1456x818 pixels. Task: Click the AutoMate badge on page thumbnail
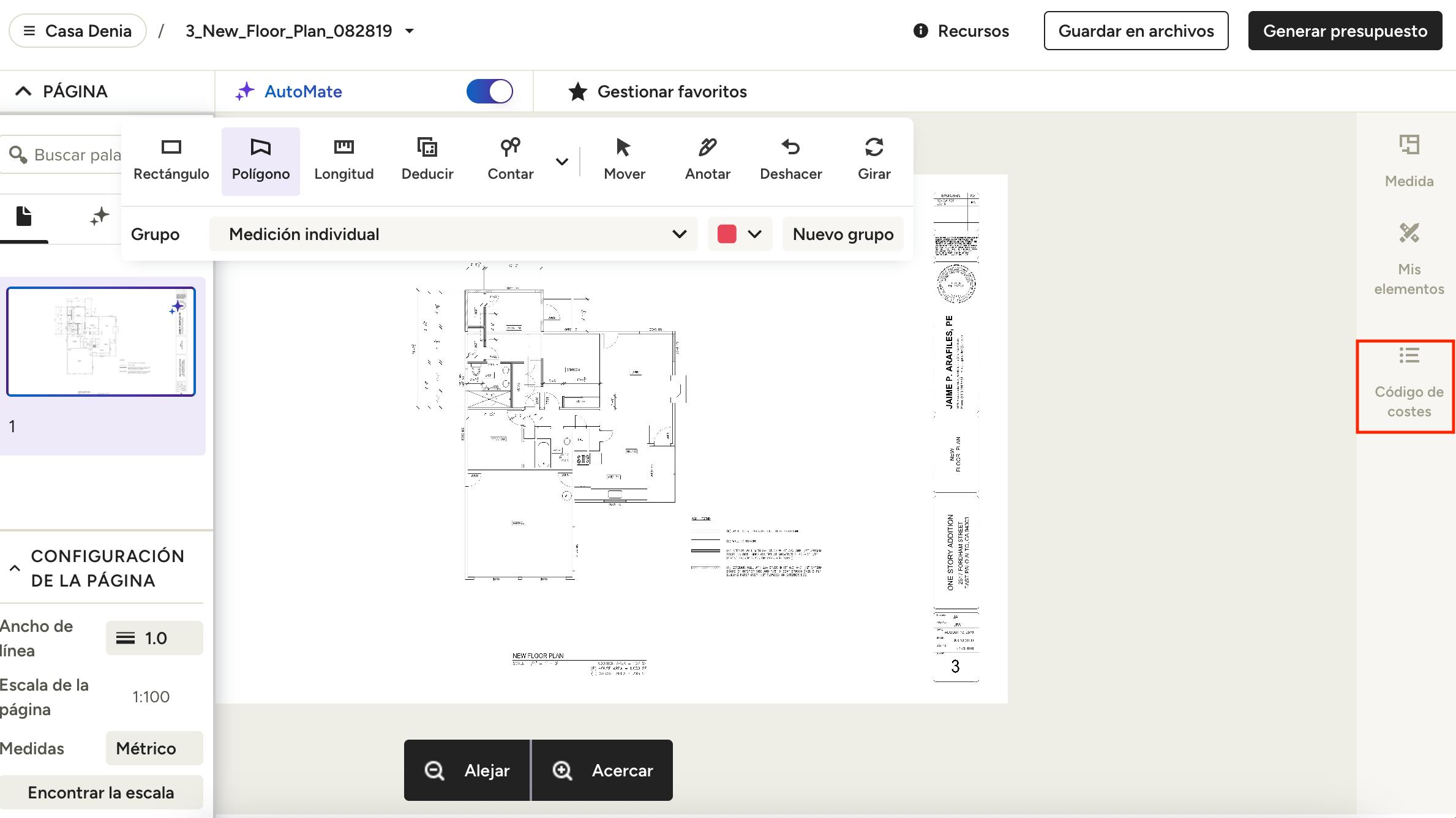point(176,308)
